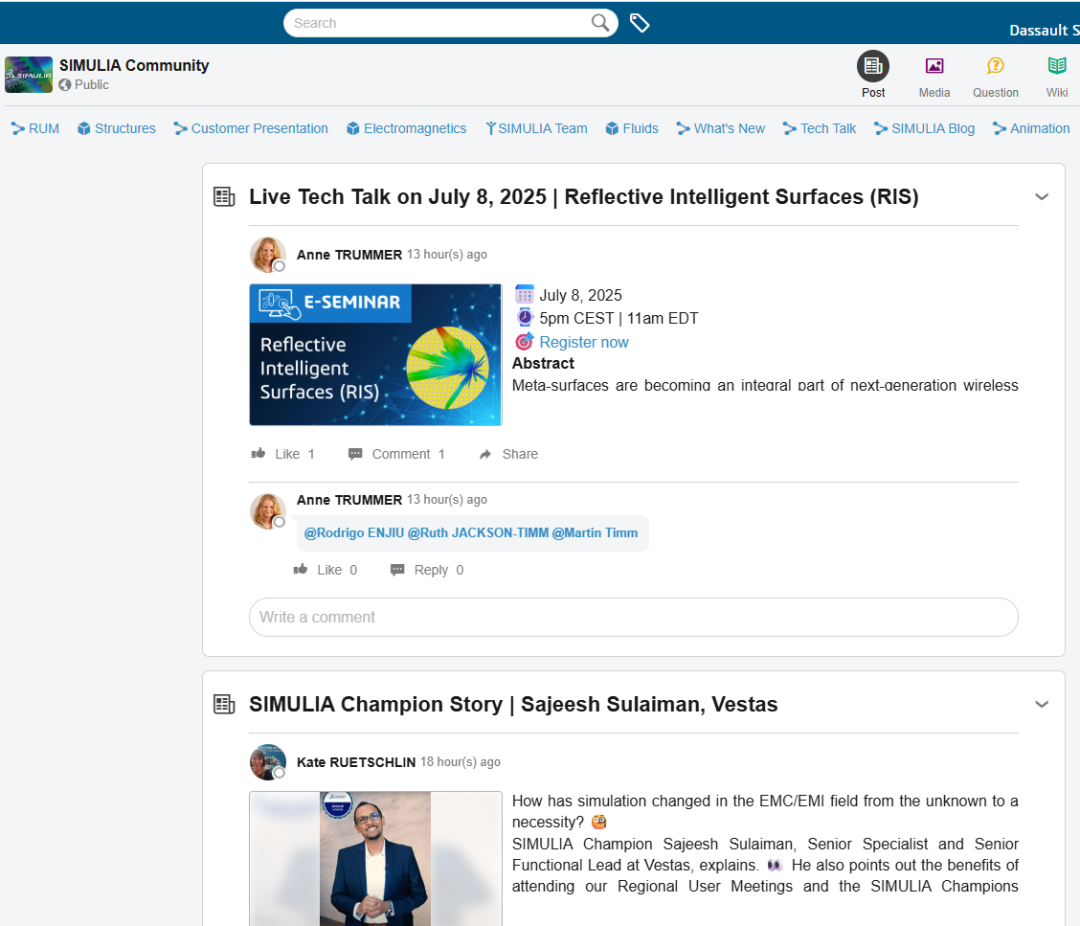
Task: Open Anne Trummer's avatar in the comment
Action: [268, 511]
